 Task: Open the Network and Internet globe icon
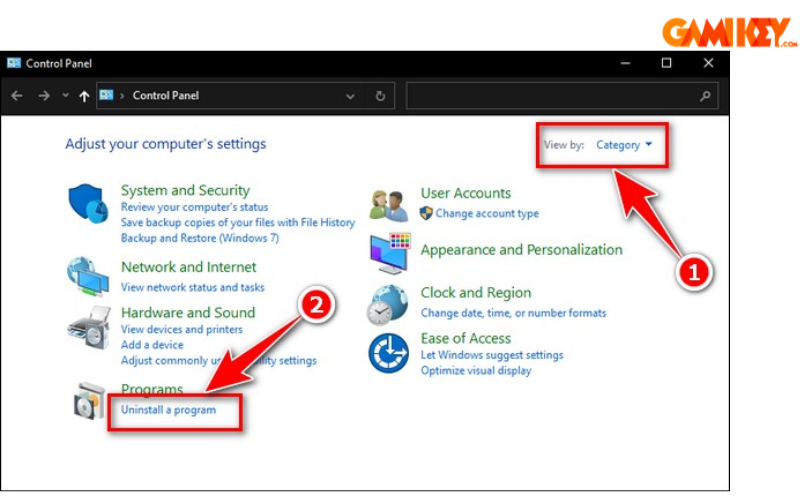(x=87, y=275)
